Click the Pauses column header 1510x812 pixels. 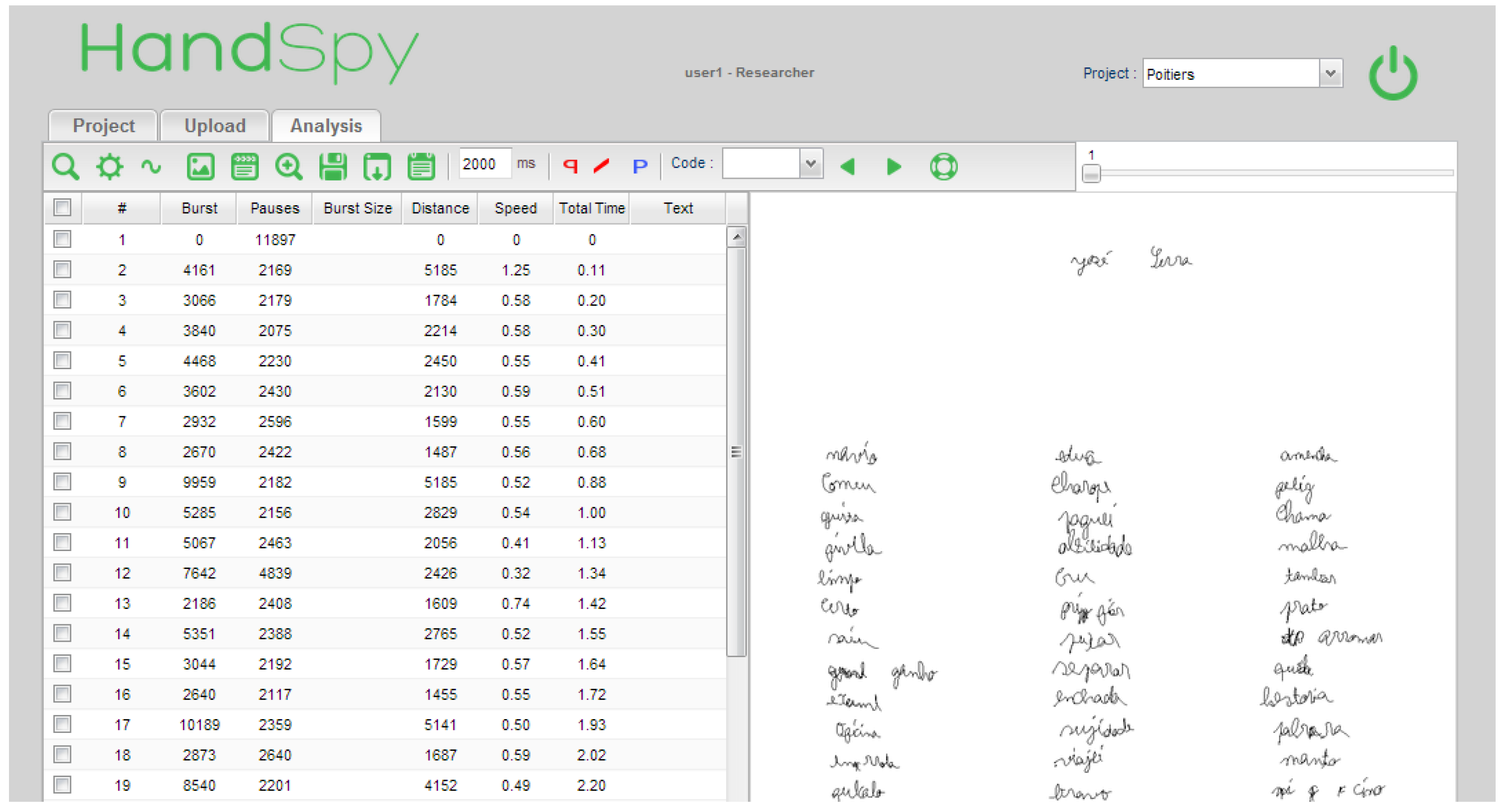pos(275,208)
